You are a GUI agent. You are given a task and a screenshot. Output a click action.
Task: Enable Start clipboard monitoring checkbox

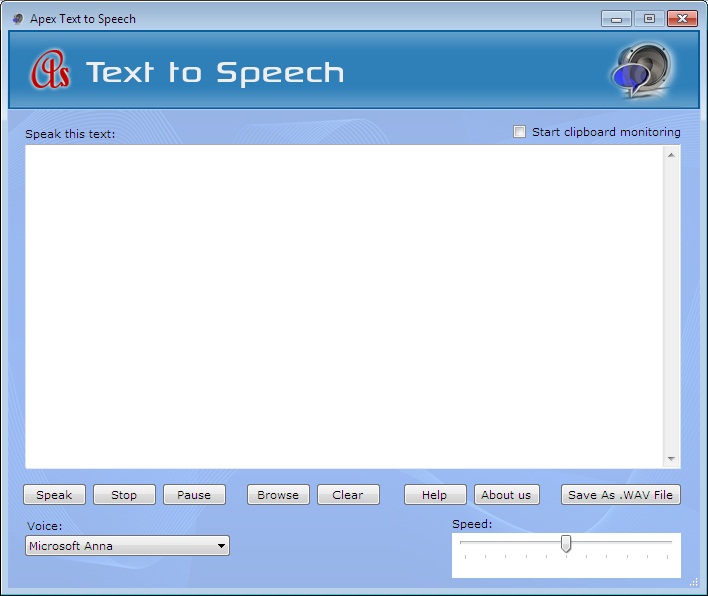pyautogui.click(x=519, y=132)
